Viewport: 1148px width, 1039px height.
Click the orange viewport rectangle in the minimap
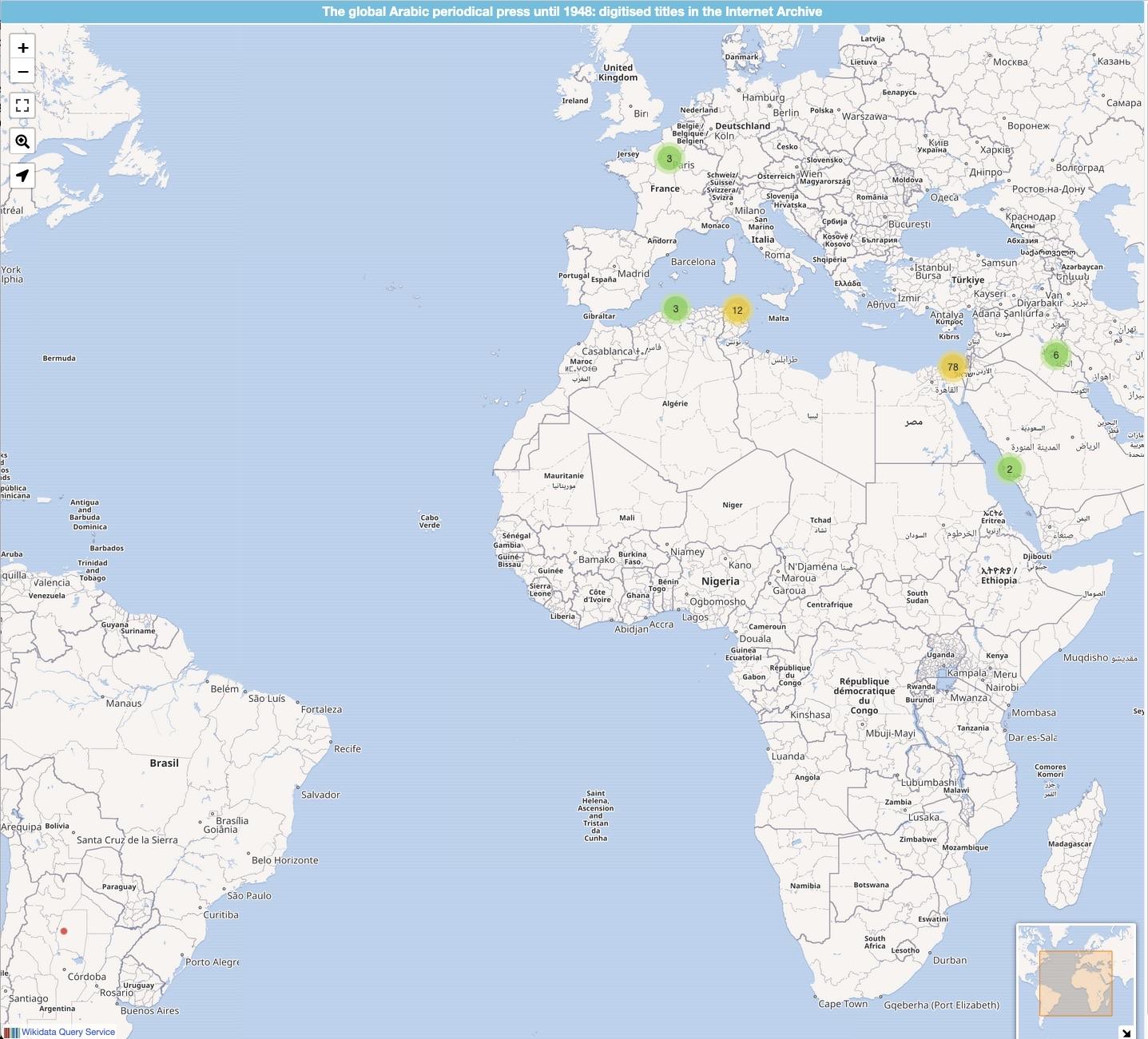point(1075,982)
